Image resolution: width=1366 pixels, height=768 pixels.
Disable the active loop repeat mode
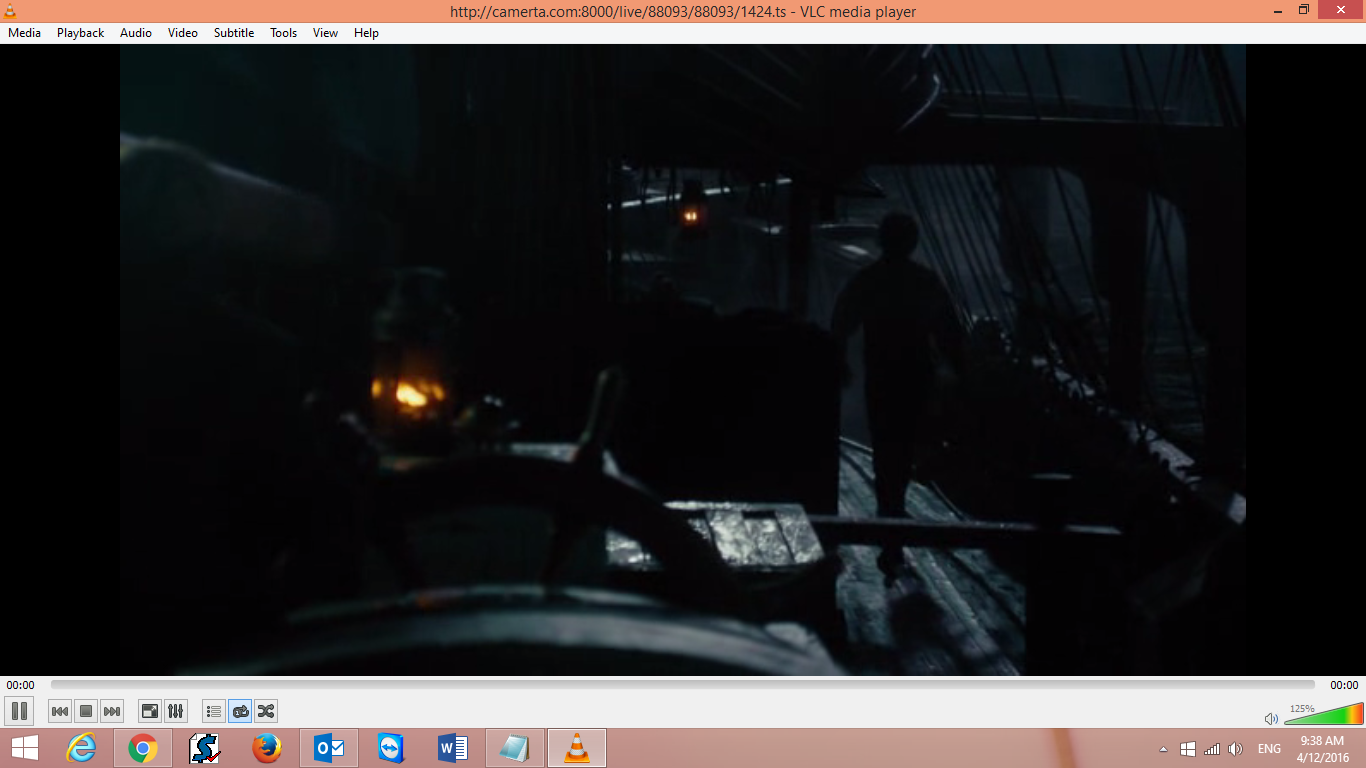(240, 710)
